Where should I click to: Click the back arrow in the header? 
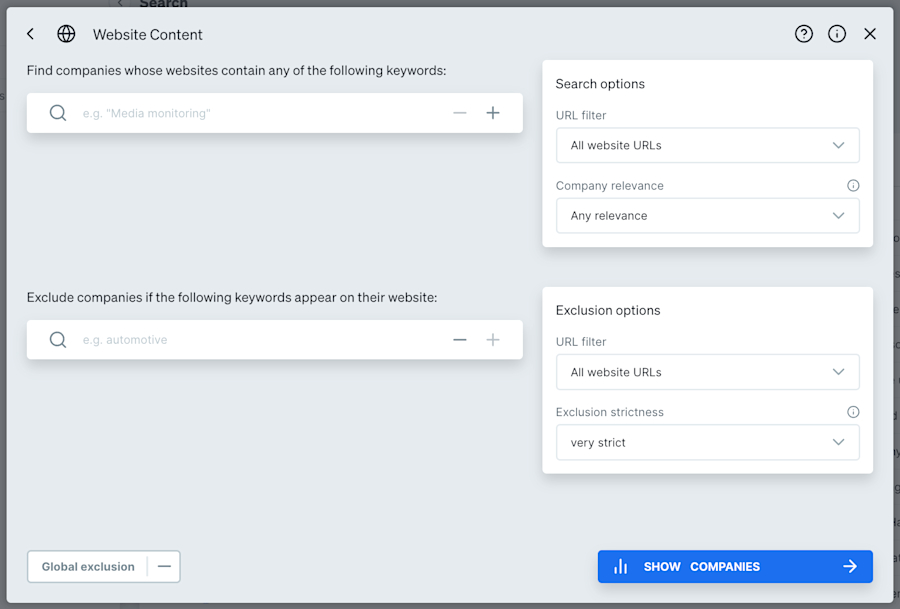30,33
